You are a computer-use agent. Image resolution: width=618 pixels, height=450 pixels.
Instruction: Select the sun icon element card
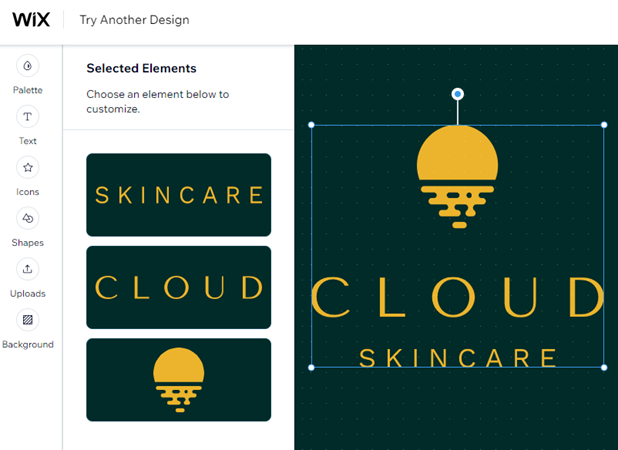pyautogui.click(x=179, y=380)
